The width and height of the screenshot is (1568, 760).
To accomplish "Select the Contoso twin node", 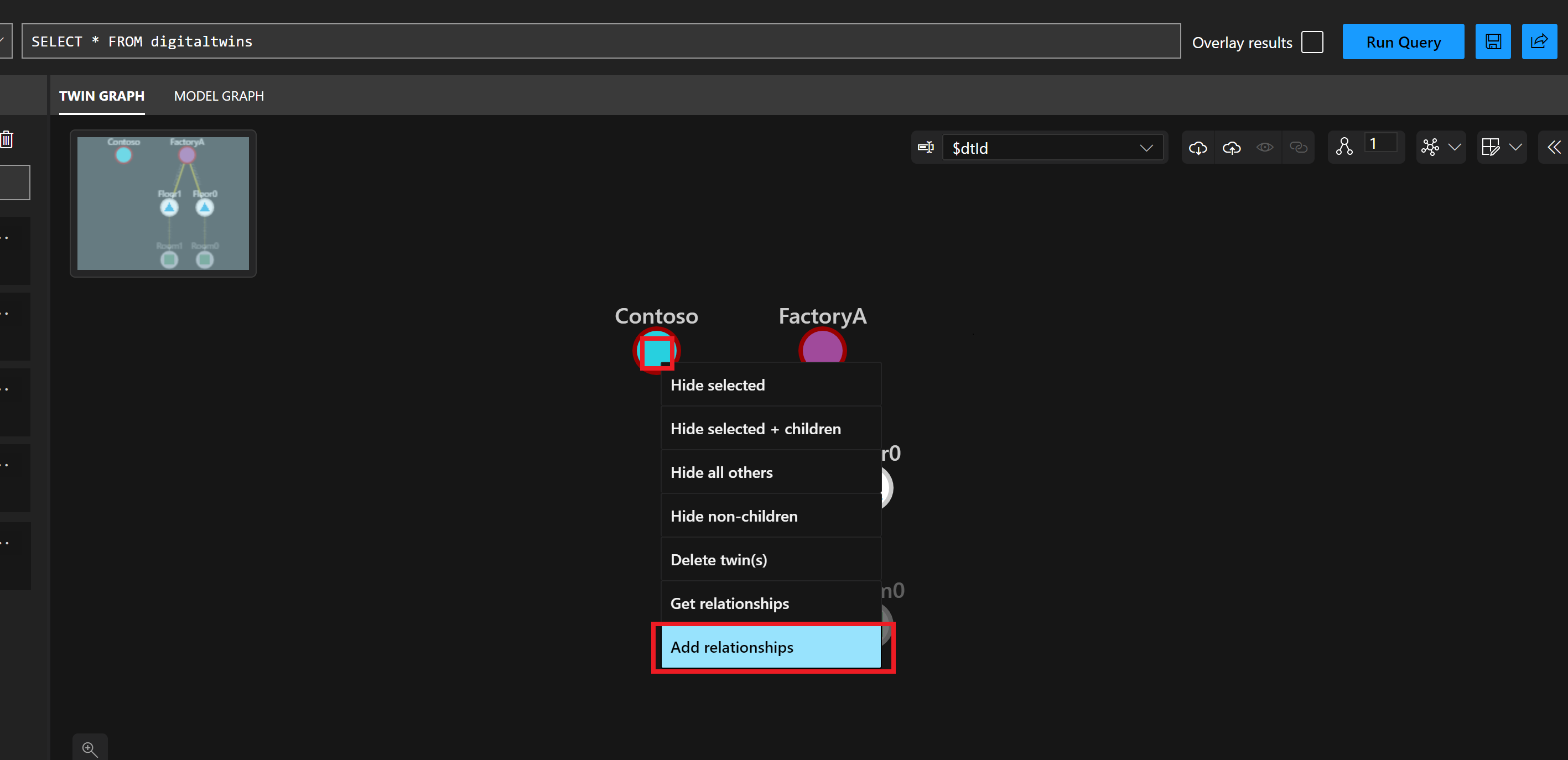I will coord(656,351).
